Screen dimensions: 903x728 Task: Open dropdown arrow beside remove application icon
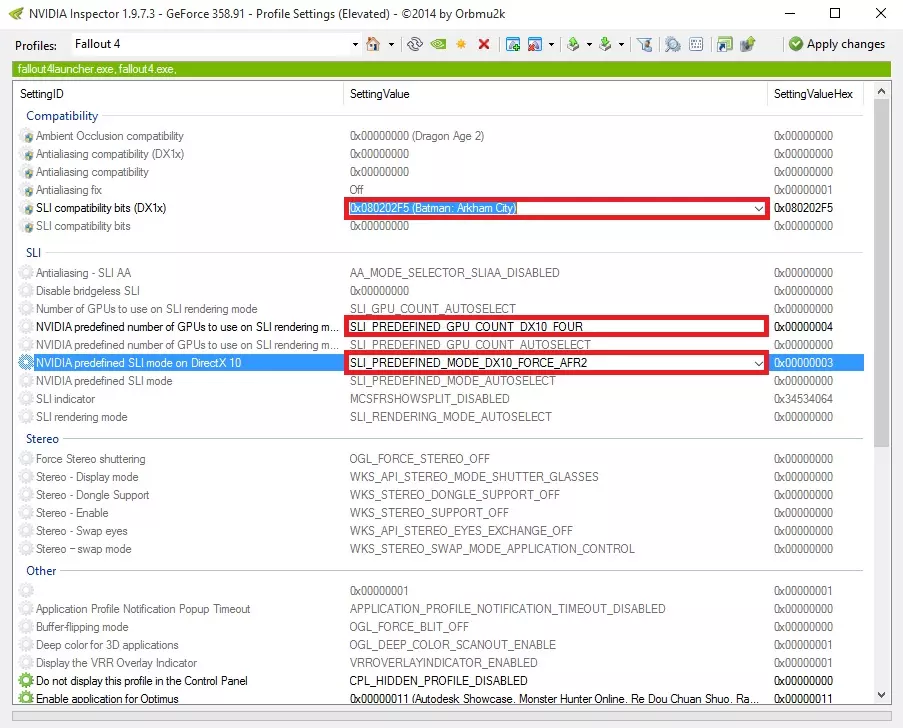tap(551, 44)
